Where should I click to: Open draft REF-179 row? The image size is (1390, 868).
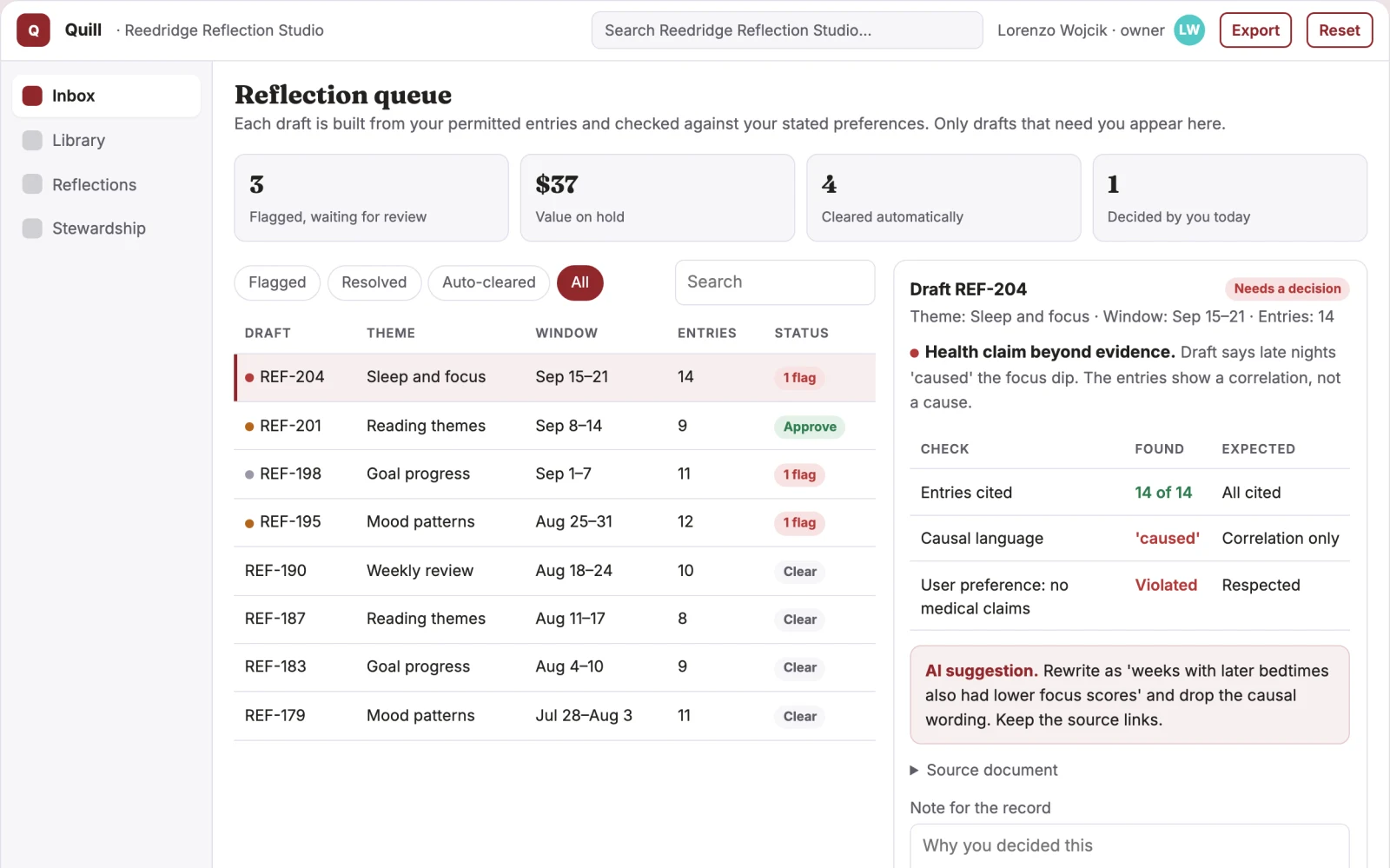(554, 716)
